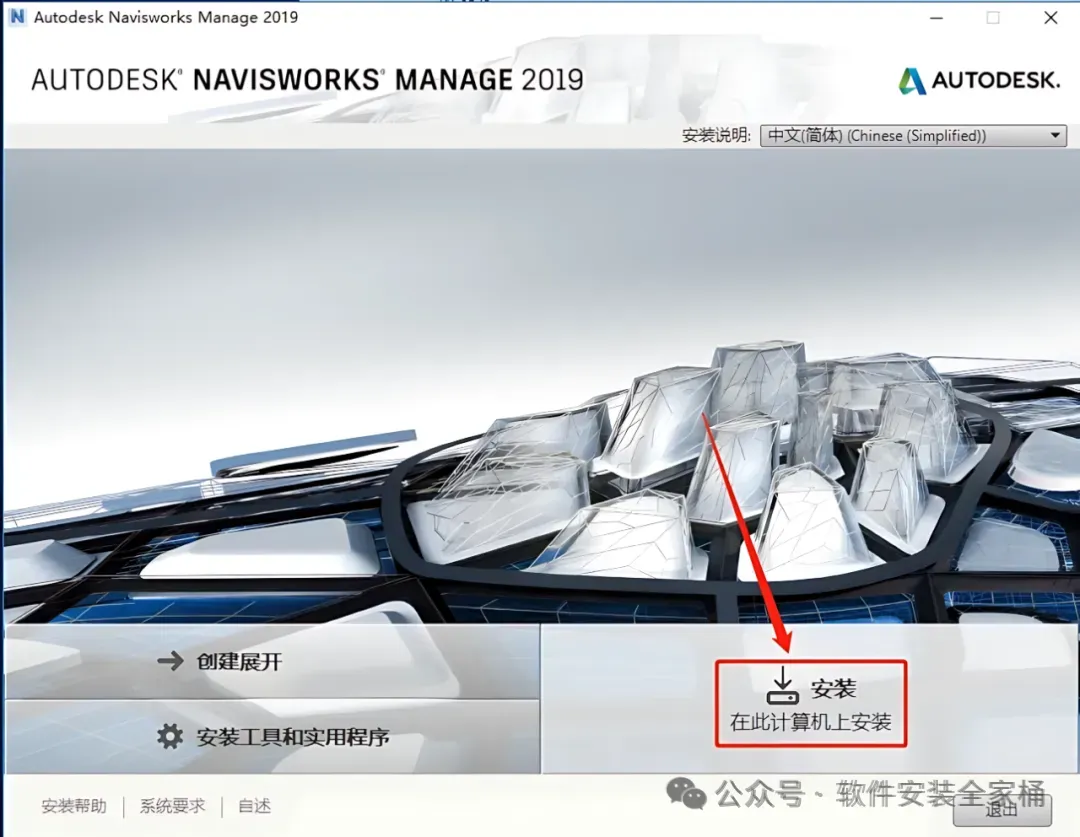Viewport: 1080px width, 837px height.
Task: Select 创建展开 to create a deployment
Action: point(272,661)
